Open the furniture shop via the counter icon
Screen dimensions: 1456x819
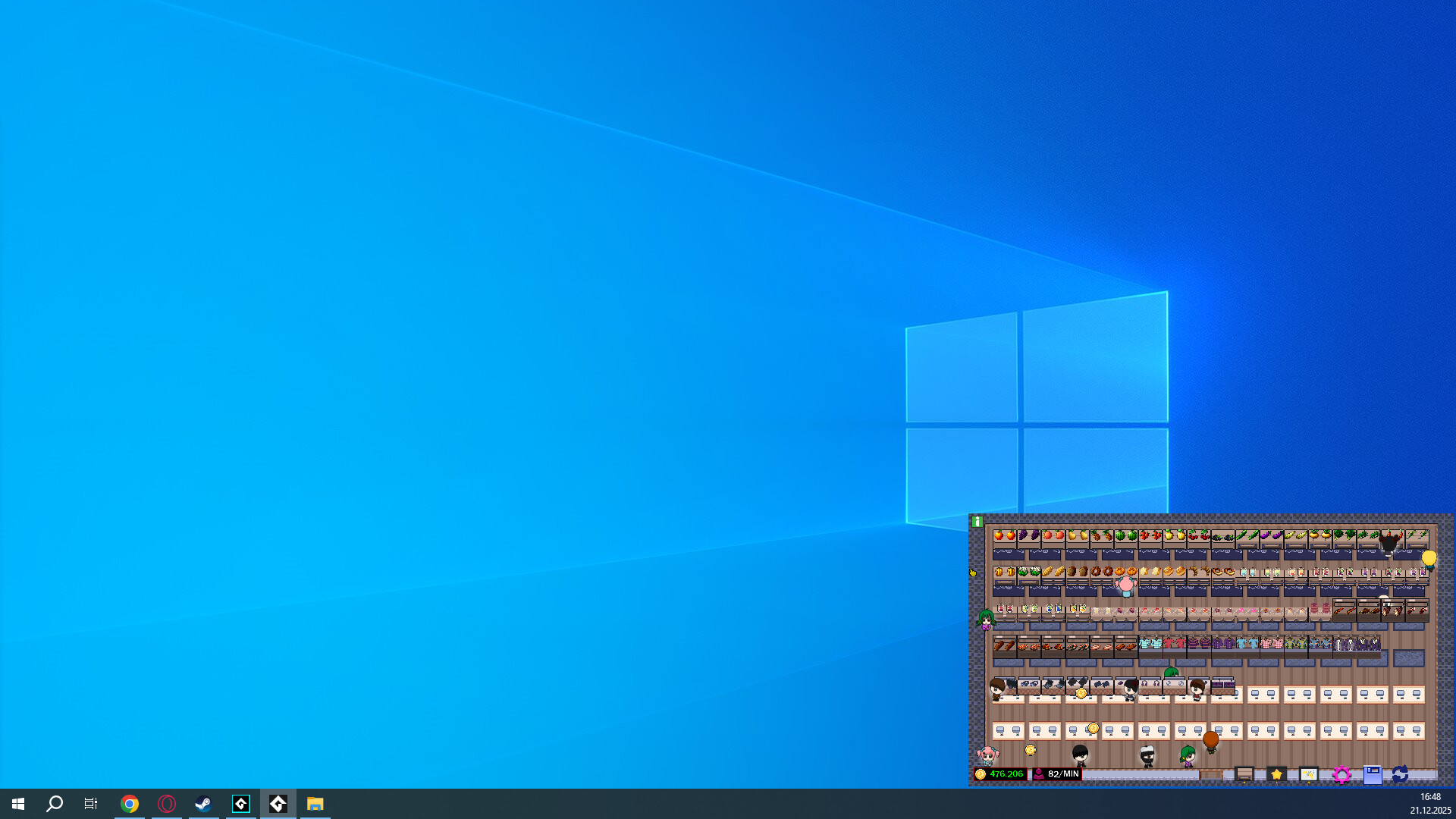pyautogui.click(x=1244, y=773)
